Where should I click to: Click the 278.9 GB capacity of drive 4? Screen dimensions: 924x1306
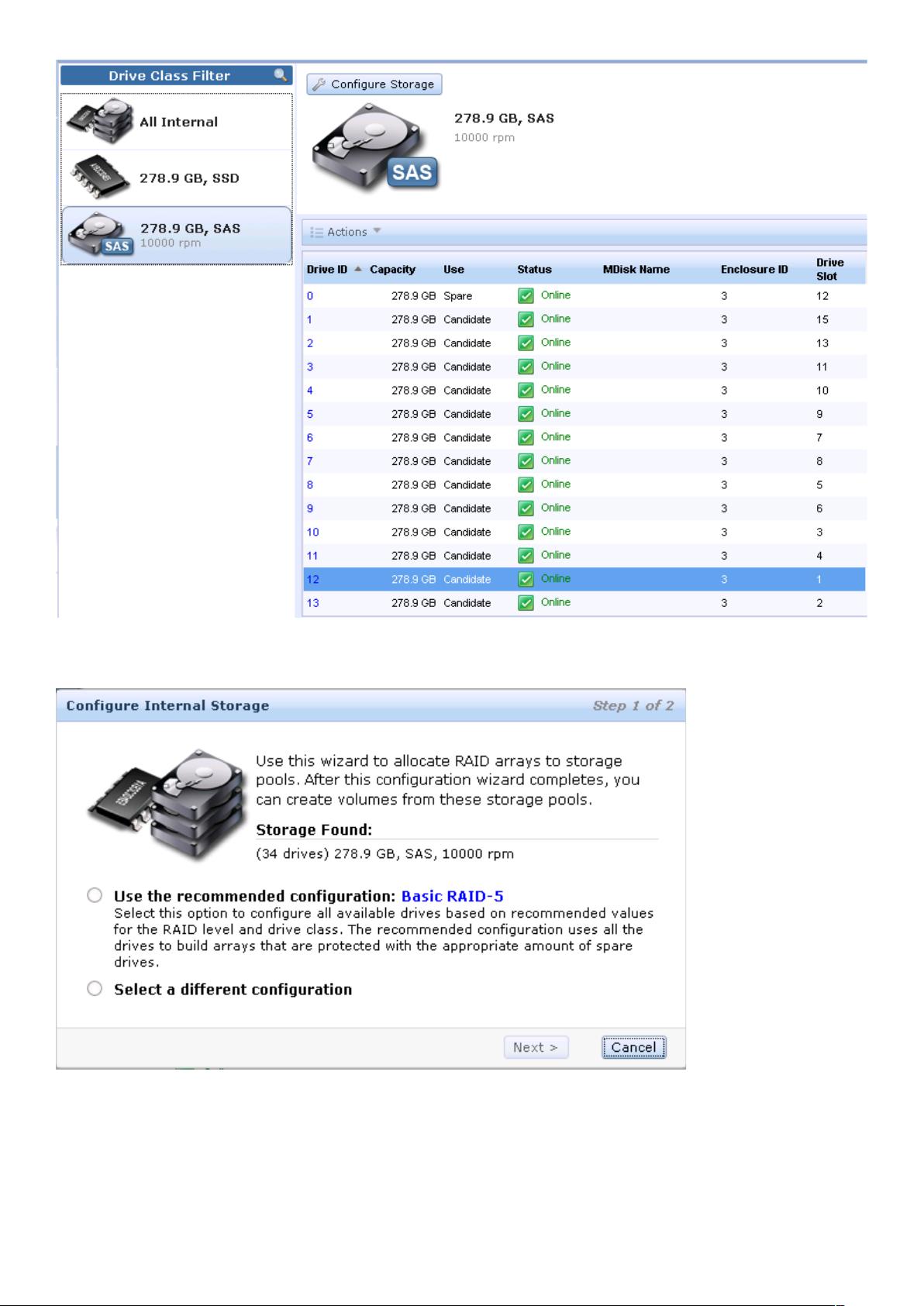(x=413, y=391)
